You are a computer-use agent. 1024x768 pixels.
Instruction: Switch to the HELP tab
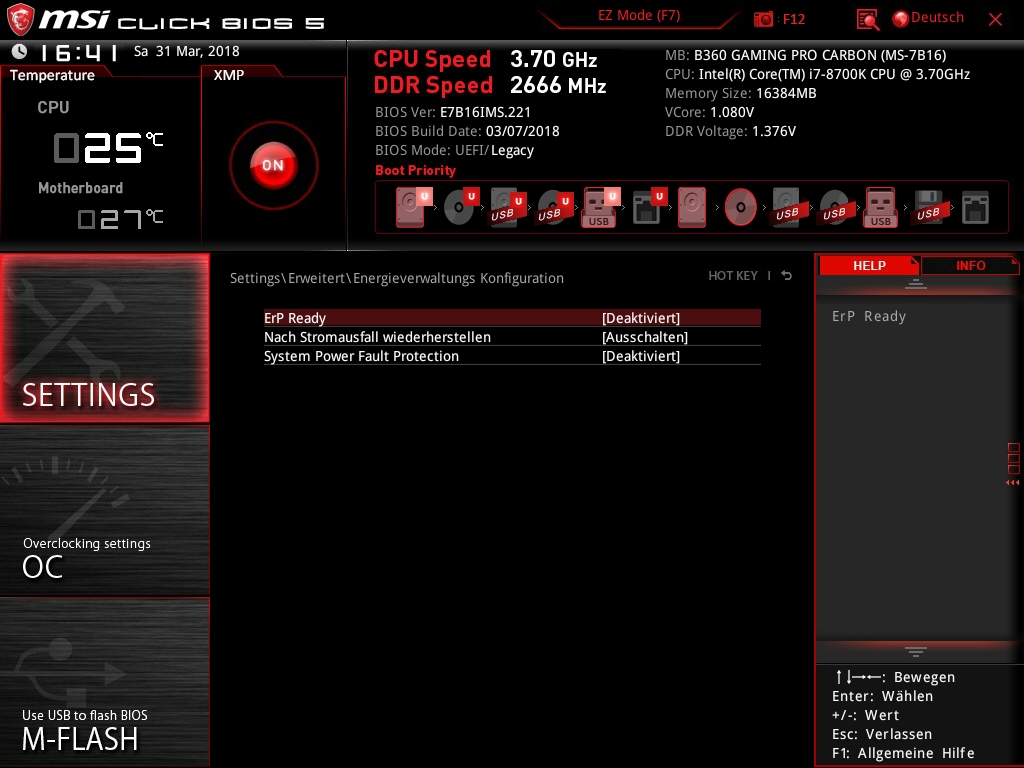pos(869,266)
